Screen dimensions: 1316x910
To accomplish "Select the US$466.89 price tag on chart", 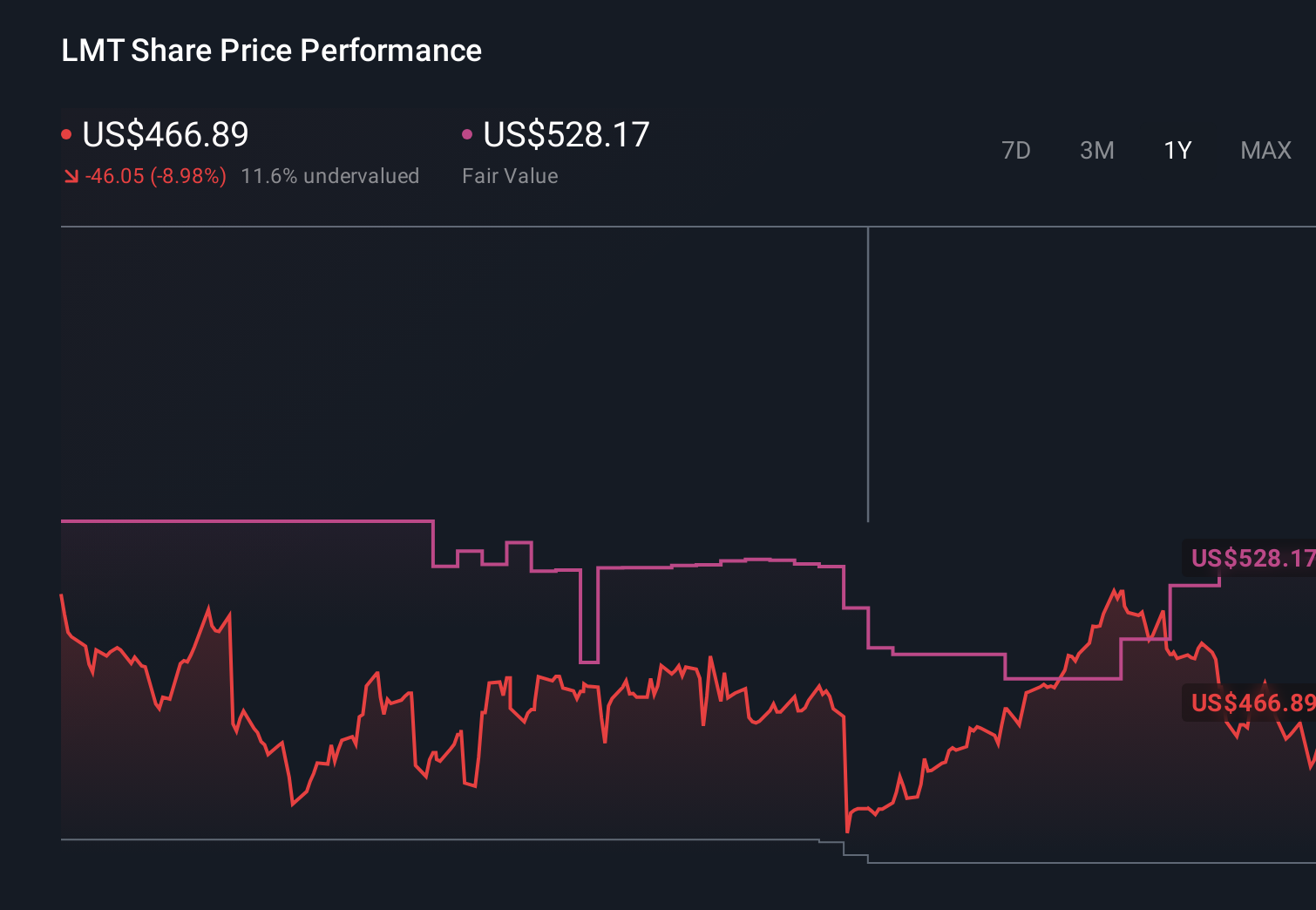I will click(x=1251, y=703).
